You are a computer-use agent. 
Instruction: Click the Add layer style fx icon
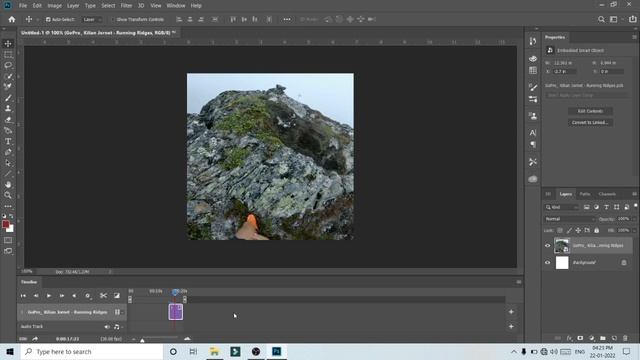(569, 338)
